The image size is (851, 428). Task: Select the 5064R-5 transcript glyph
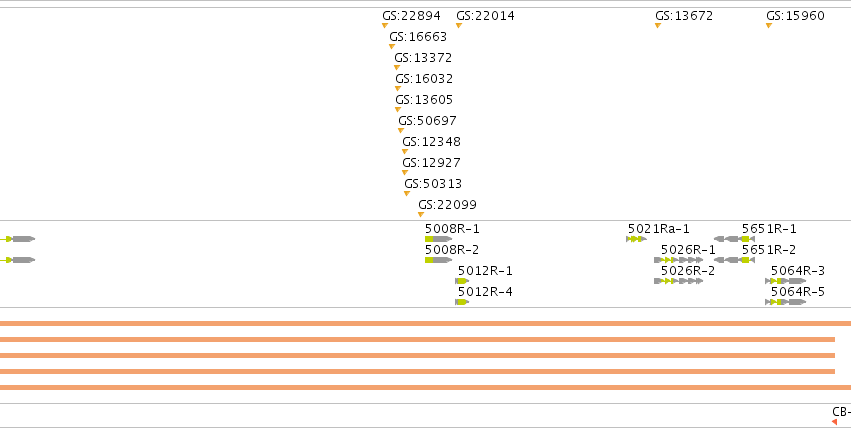tap(786, 302)
